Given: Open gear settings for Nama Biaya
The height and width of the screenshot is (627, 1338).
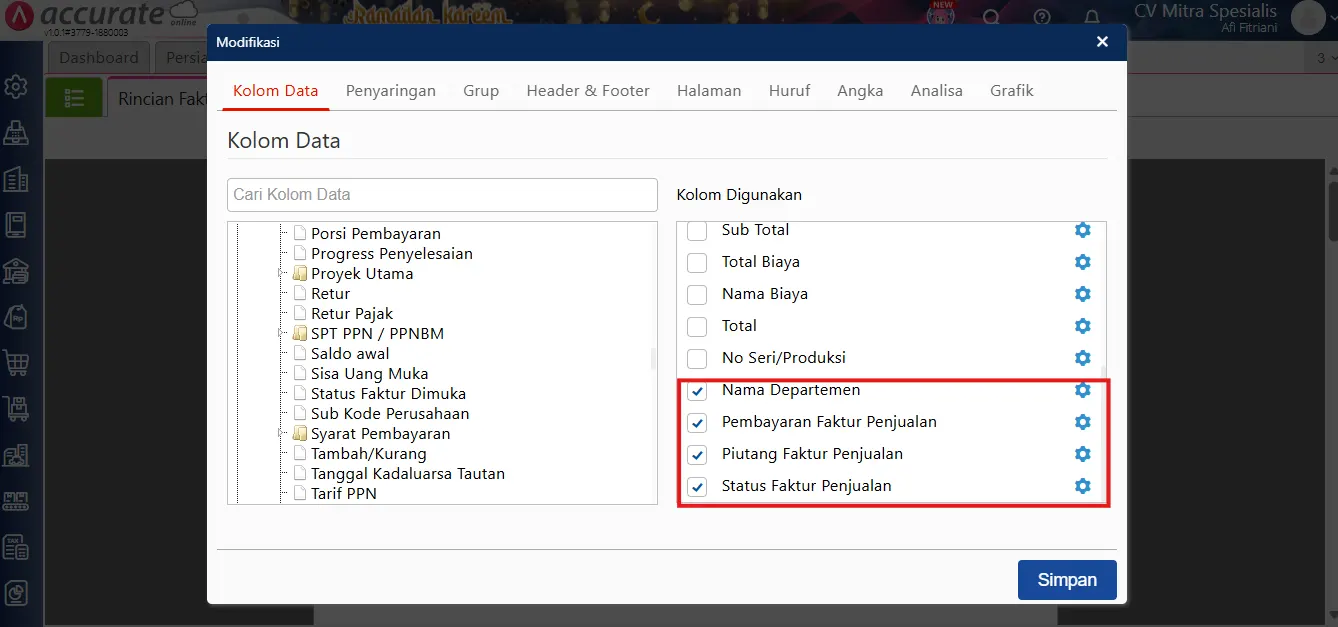Looking at the screenshot, I should click(1082, 294).
